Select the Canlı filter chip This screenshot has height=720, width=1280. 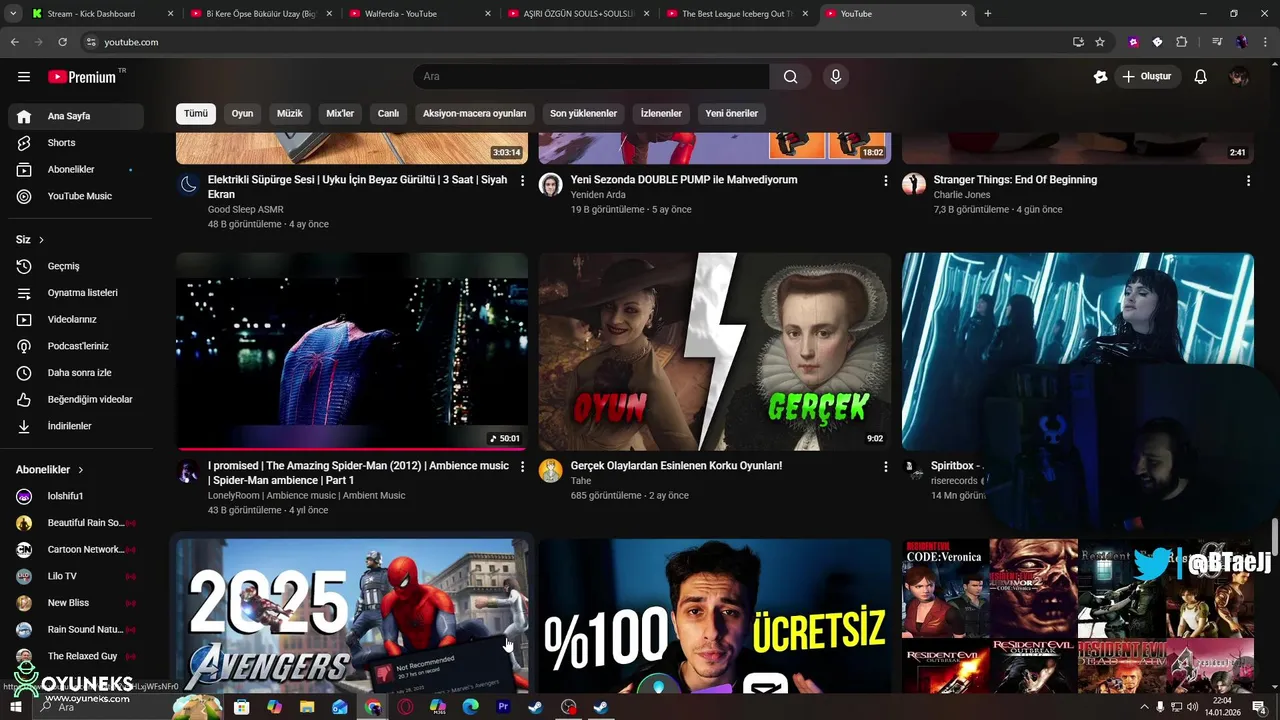tap(388, 113)
